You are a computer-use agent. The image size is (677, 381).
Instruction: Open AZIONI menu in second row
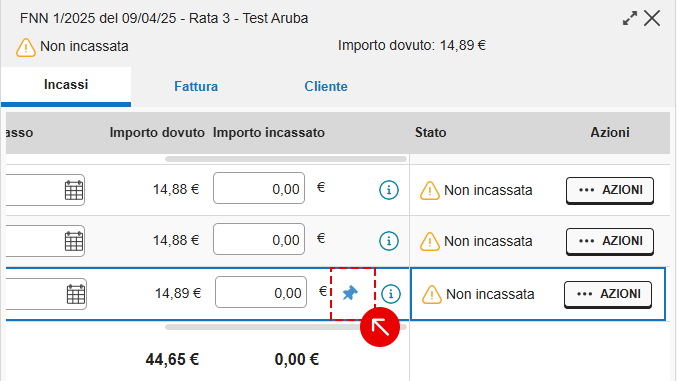pos(610,241)
